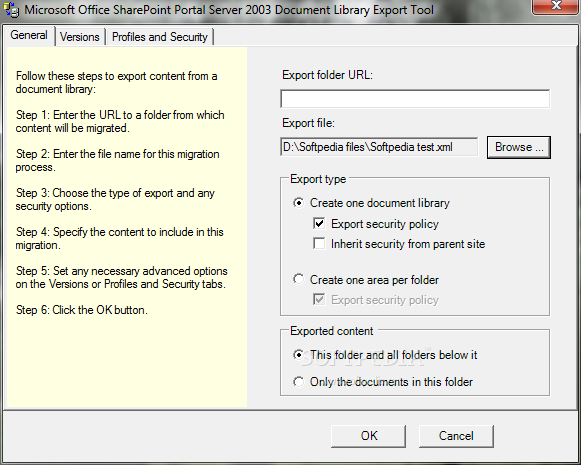Click the Browse... button

coord(519,147)
